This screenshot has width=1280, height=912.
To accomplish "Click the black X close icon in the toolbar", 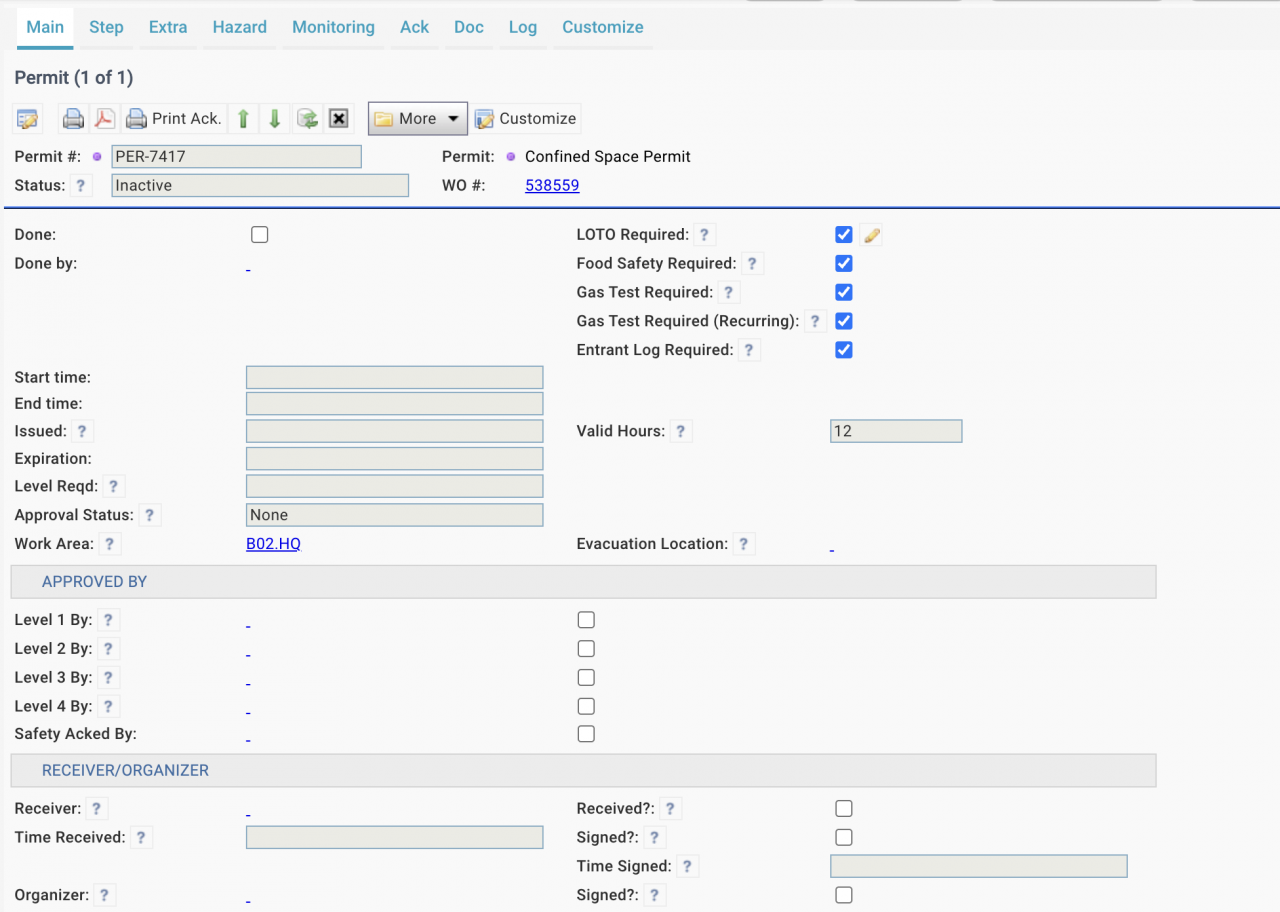I will [339, 119].
